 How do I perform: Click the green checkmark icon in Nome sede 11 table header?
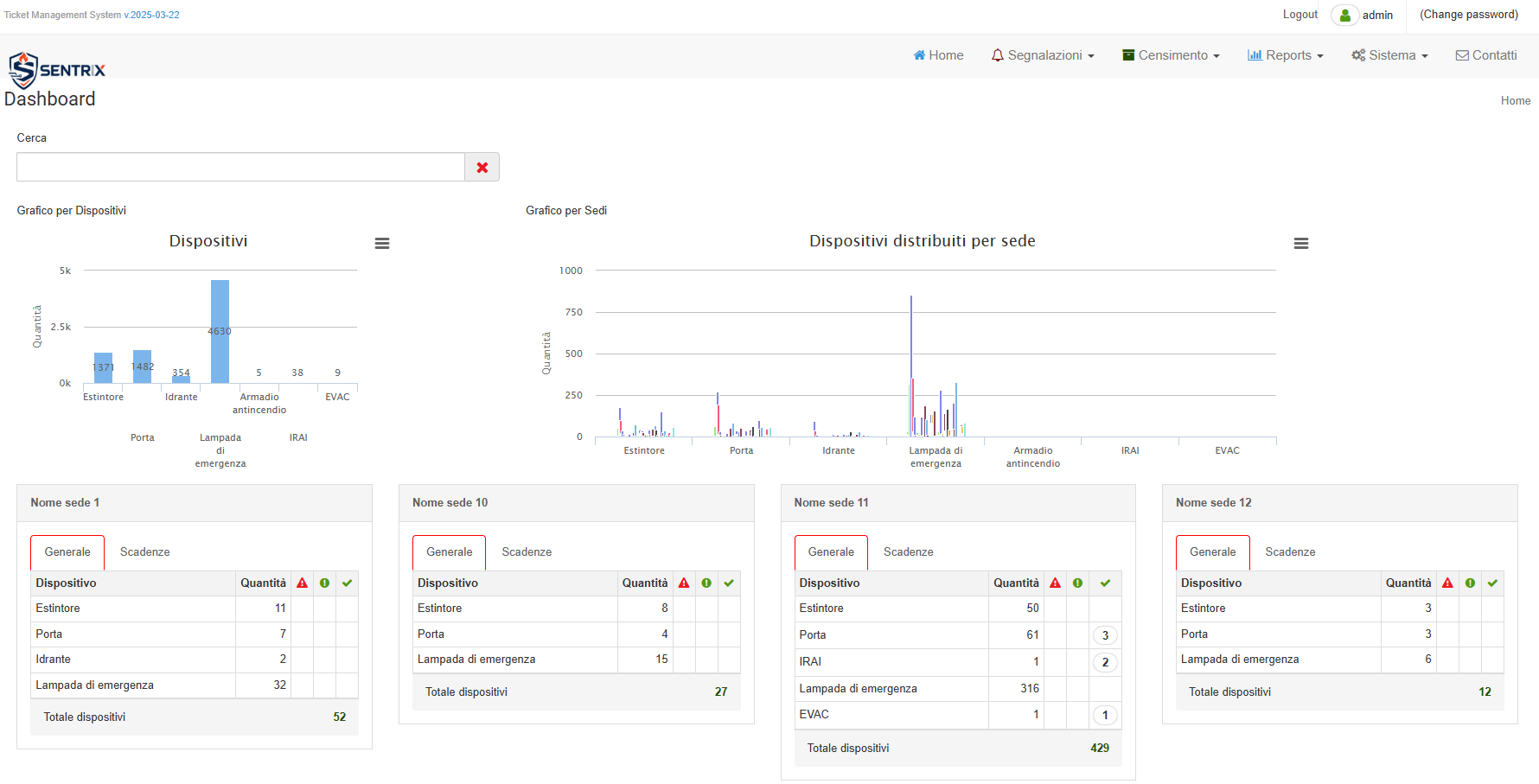(x=1106, y=583)
